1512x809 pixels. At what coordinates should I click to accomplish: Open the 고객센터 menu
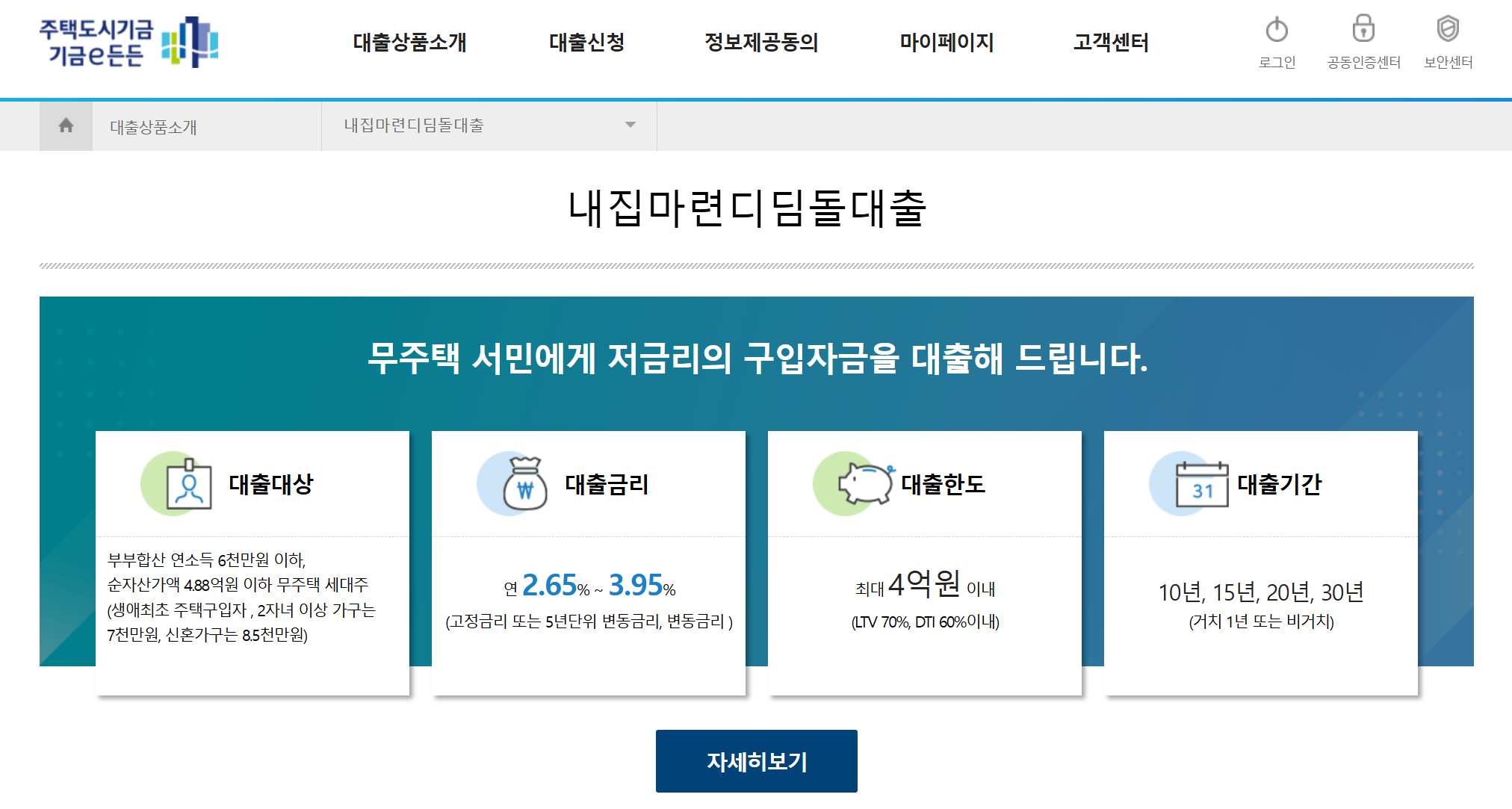pyautogui.click(x=1111, y=43)
